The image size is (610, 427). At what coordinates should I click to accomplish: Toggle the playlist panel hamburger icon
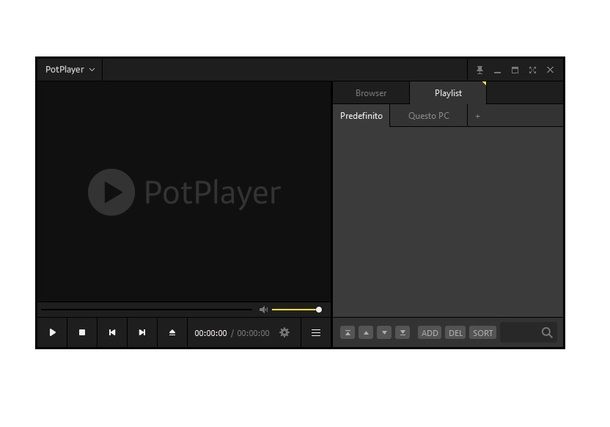pyautogui.click(x=316, y=333)
